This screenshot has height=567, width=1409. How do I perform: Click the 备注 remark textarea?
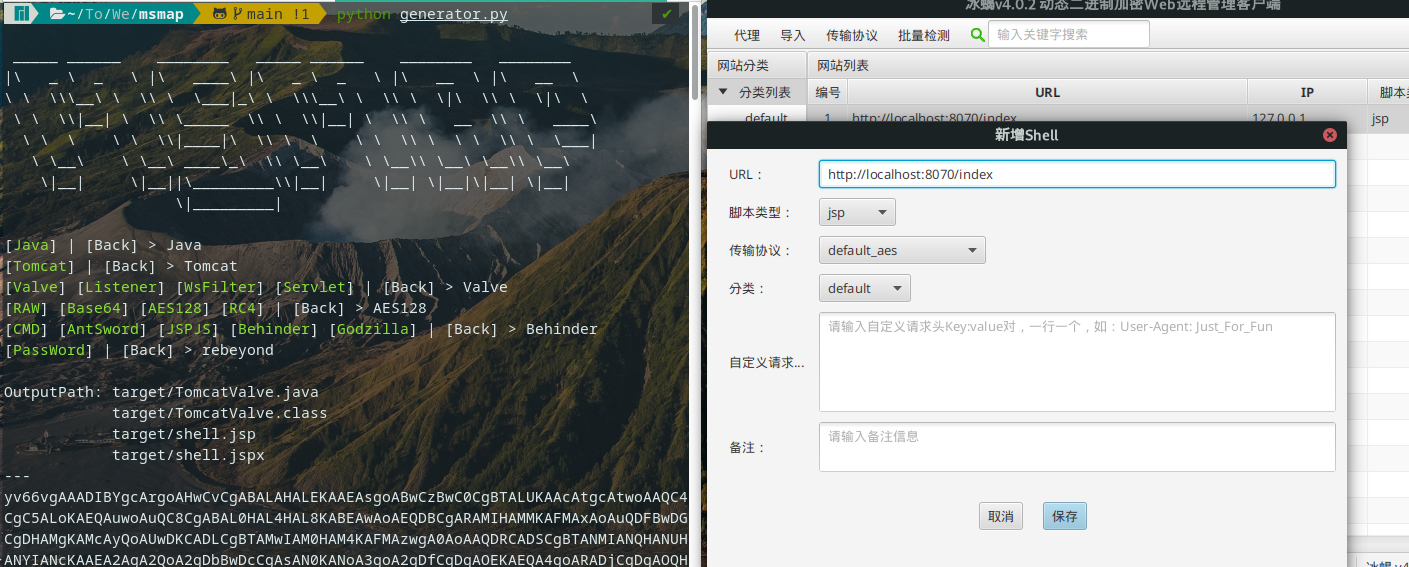pos(1077,447)
